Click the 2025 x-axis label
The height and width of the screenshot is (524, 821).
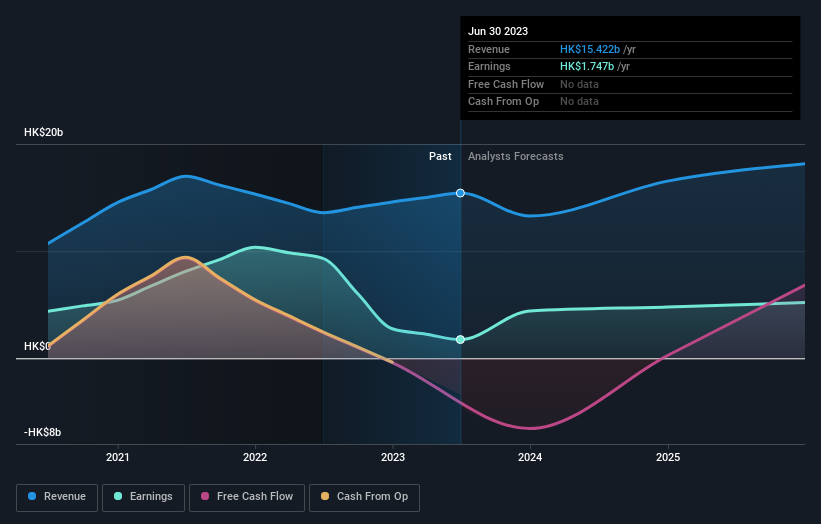(x=668, y=458)
